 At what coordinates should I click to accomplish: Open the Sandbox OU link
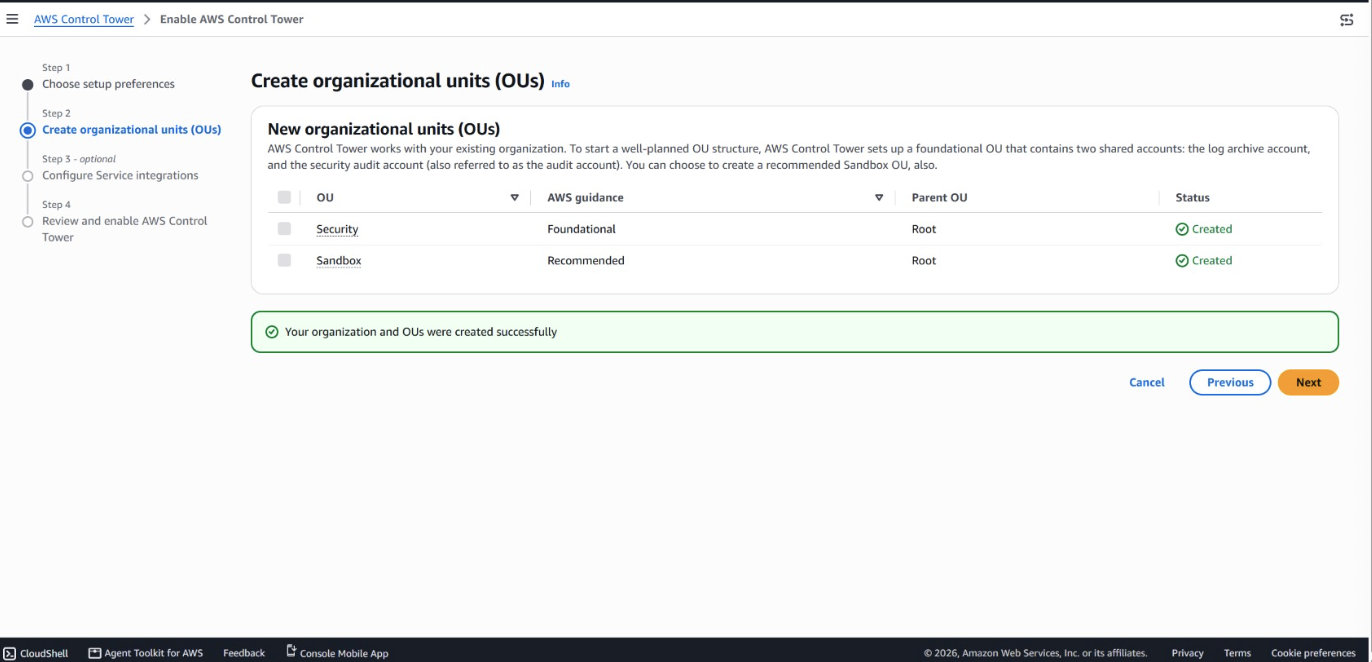339,261
